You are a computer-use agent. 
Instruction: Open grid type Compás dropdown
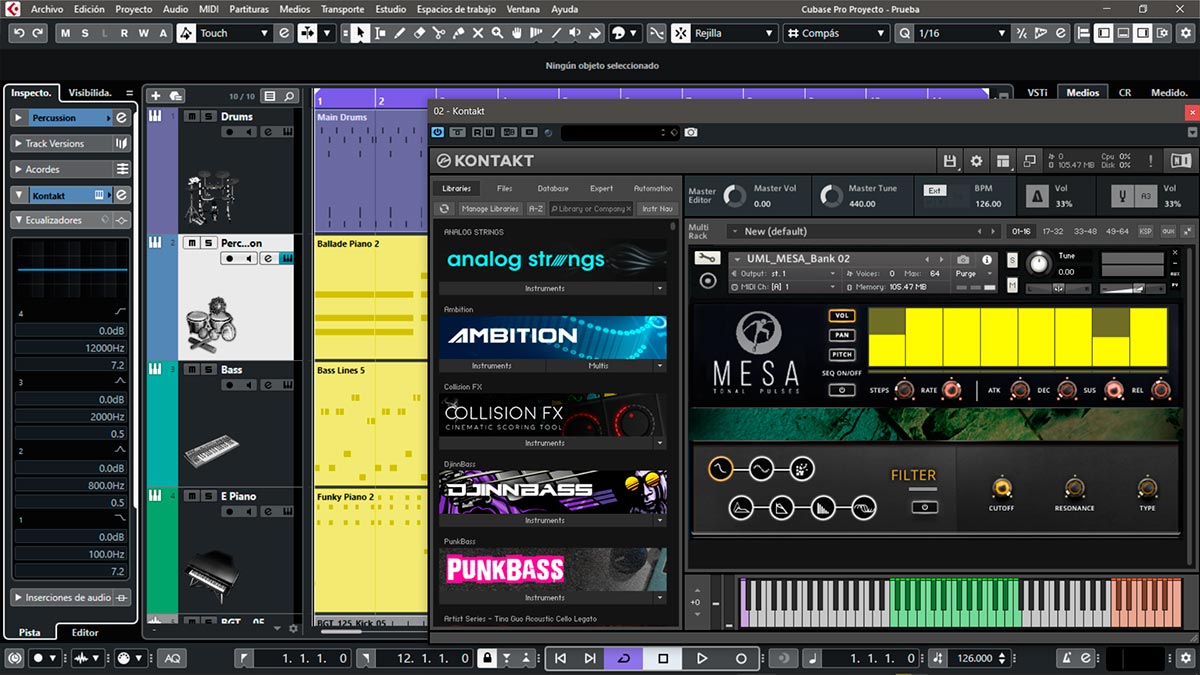pyautogui.click(x=837, y=33)
